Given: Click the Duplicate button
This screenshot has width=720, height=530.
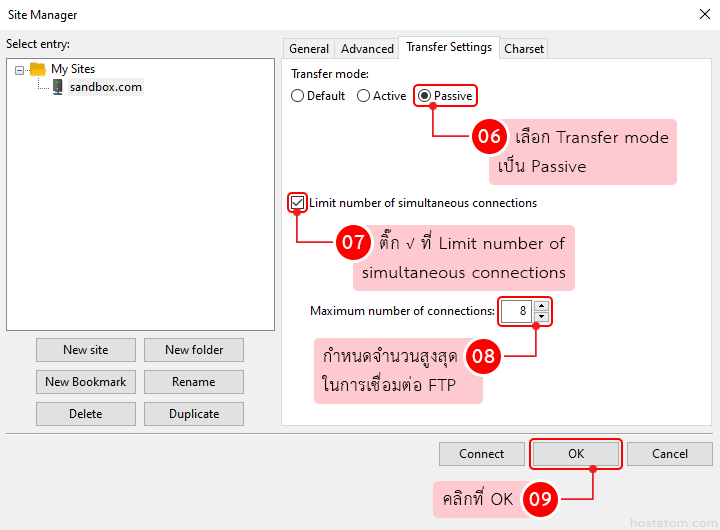Looking at the screenshot, I should point(193,414).
